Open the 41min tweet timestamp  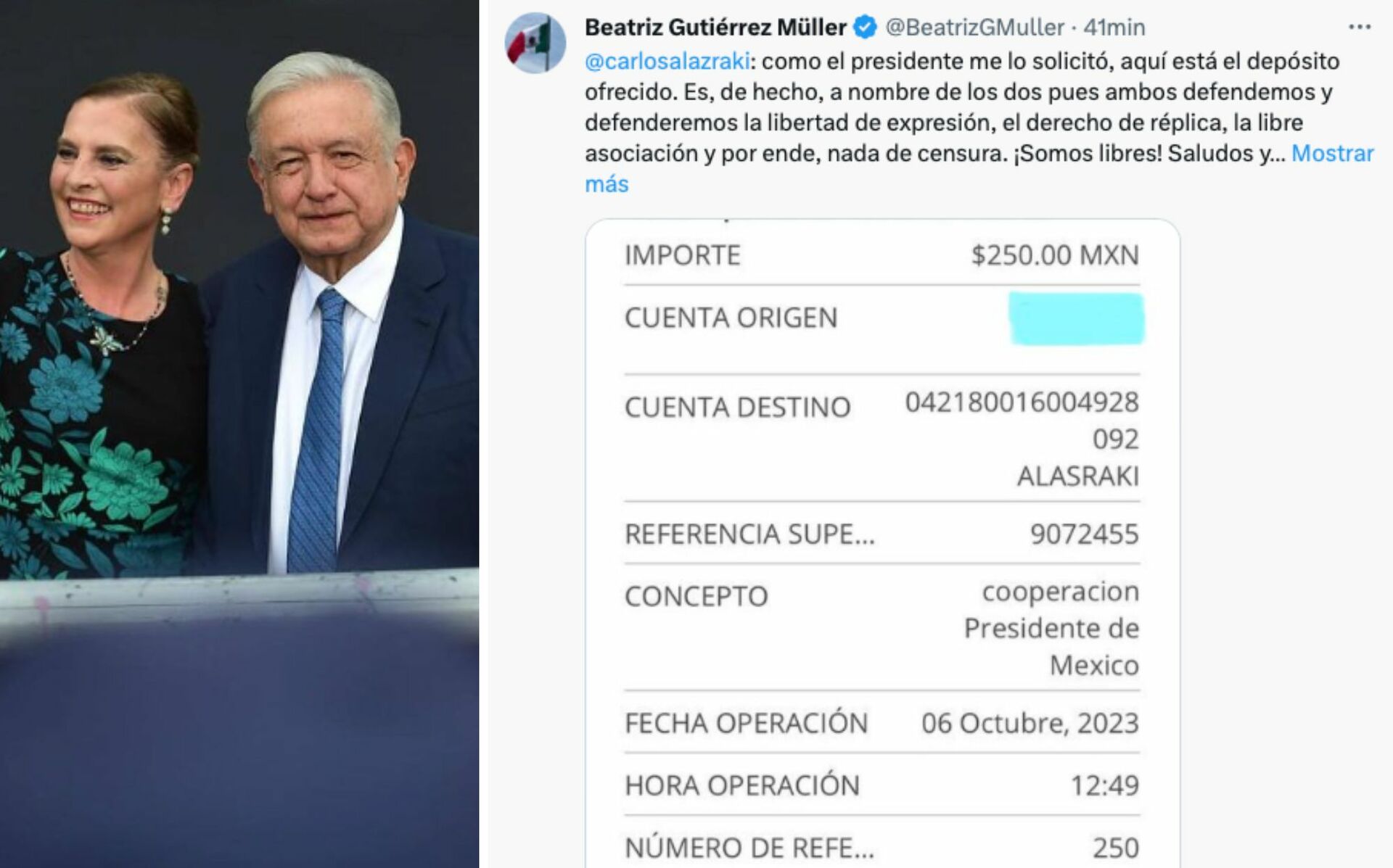[x=1114, y=28]
